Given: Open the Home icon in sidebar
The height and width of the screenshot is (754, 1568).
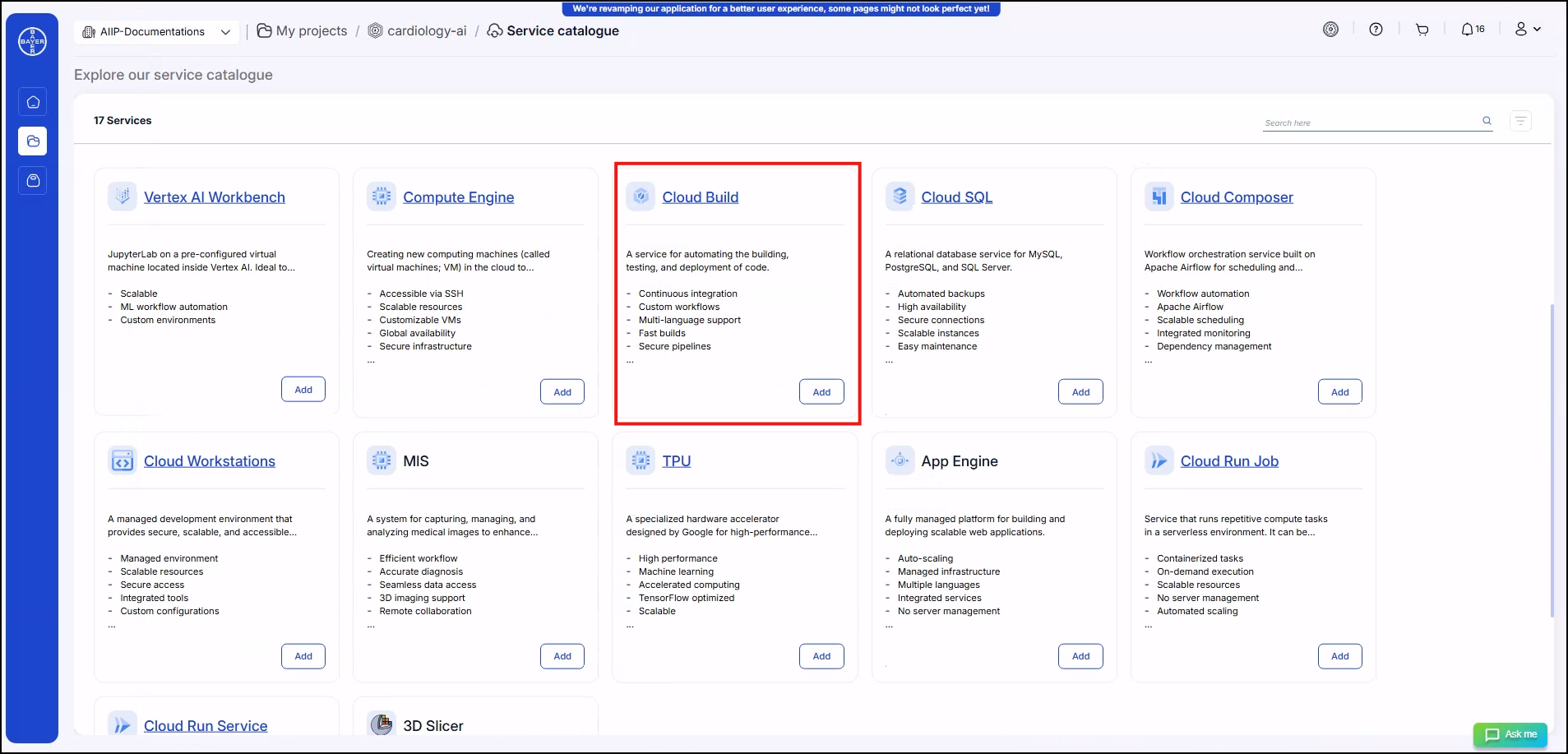Looking at the screenshot, I should click(33, 102).
